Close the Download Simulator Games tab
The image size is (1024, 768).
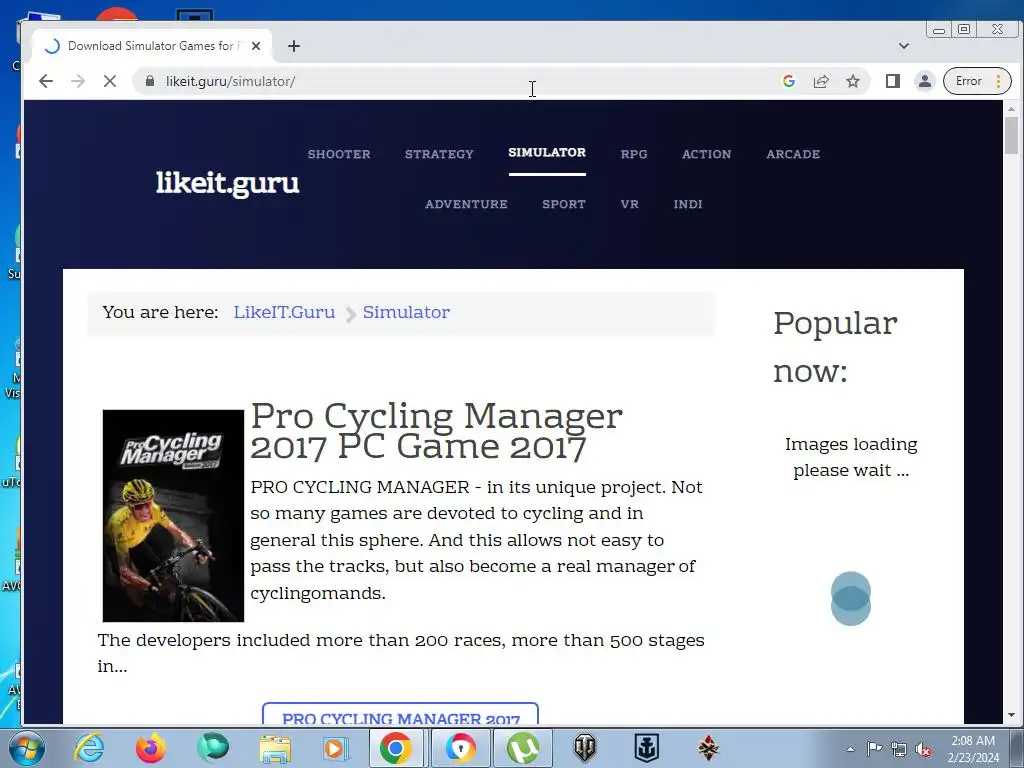point(256,46)
